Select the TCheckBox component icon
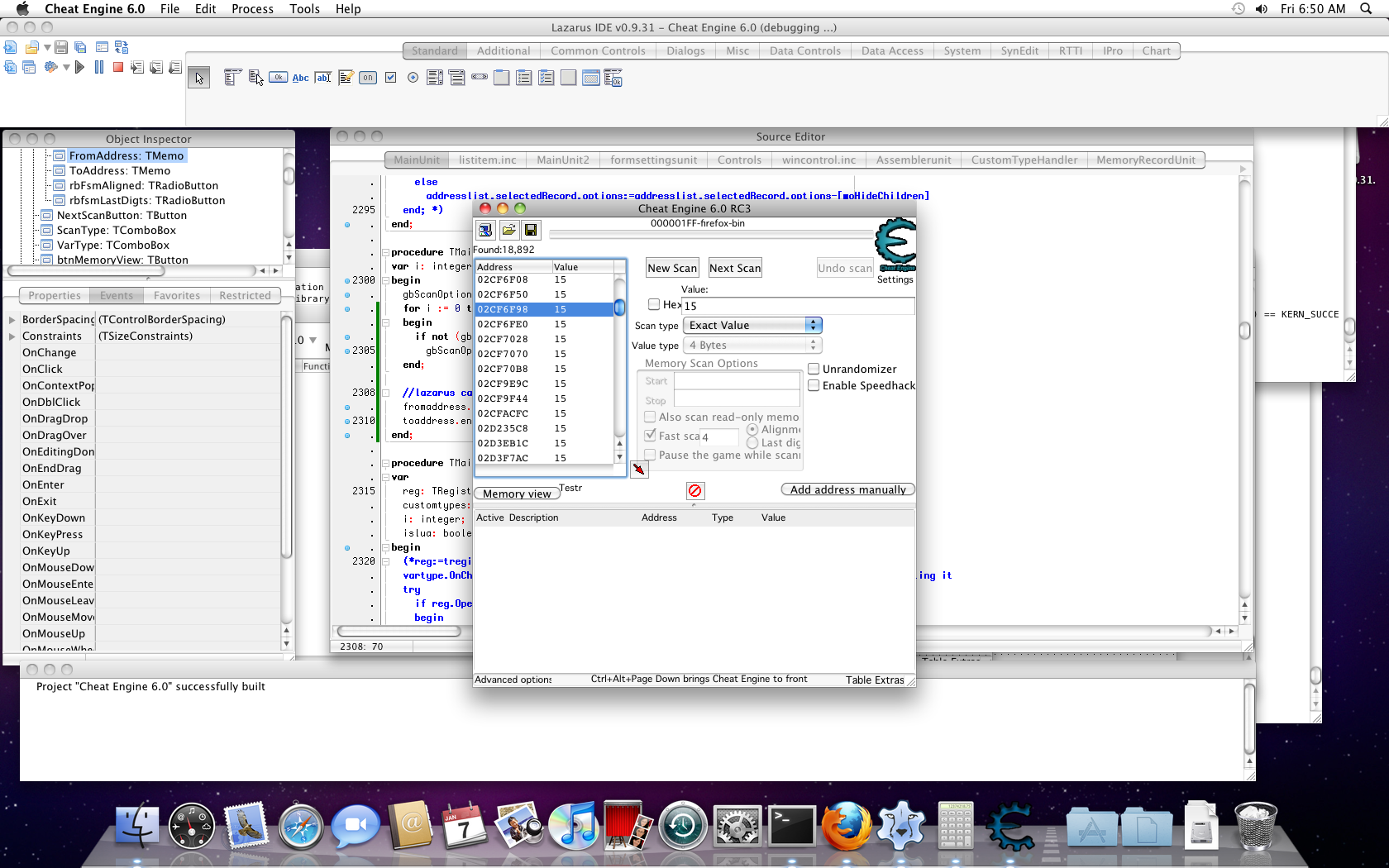This screenshot has width=1389, height=868. (390, 78)
